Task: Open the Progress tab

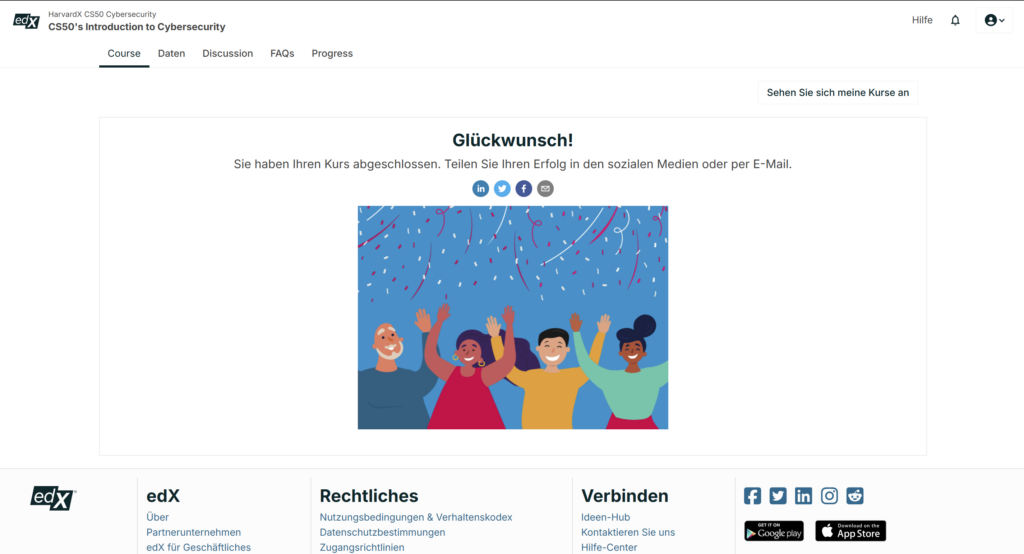Action: 332,54
